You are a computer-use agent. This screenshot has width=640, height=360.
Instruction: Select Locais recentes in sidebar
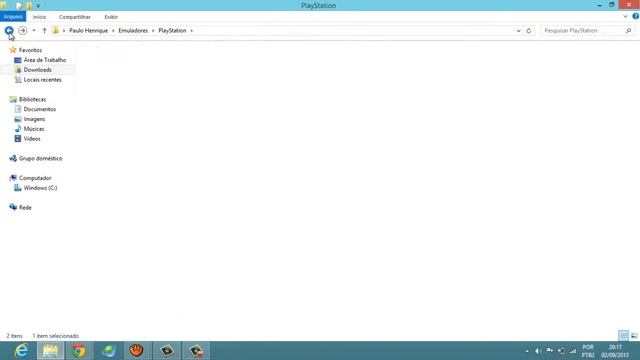coord(42,80)
